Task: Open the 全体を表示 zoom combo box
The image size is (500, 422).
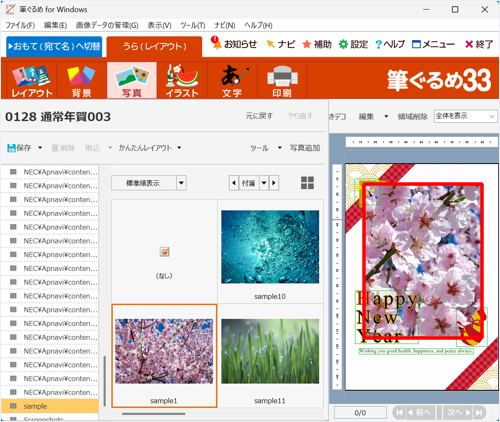Action: (x=465, y=116)
